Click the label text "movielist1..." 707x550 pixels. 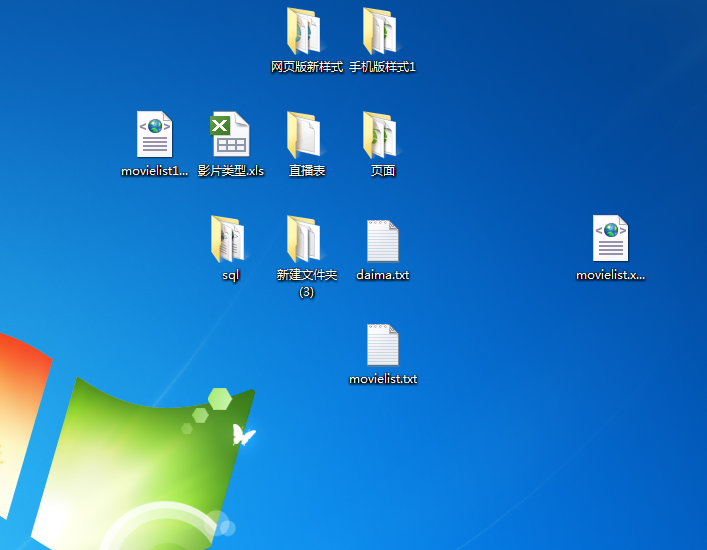point(155,171)
